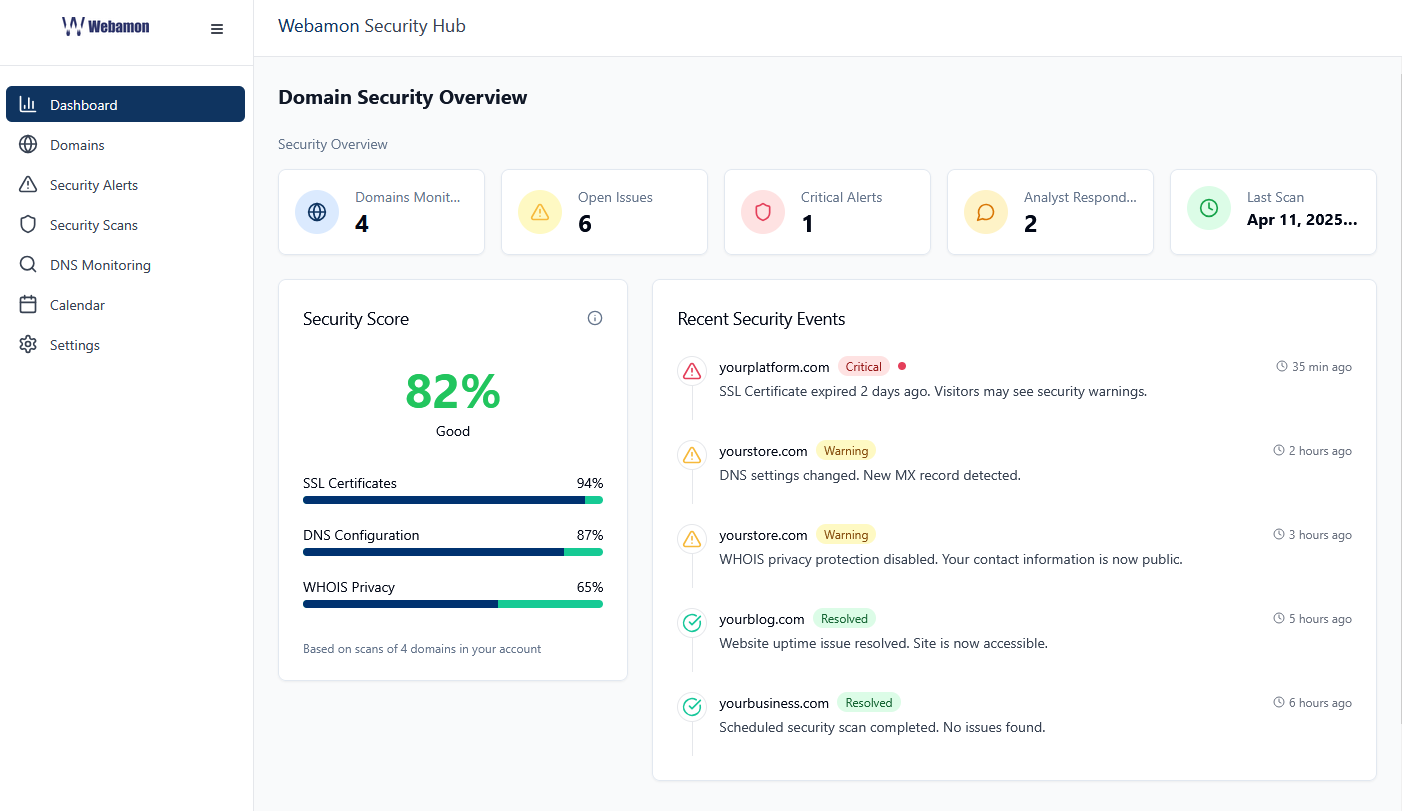Click the critical alert icon for yourplatform.com
The image size is (1402, 811).
pyautogui.click(x=692, y=371)
